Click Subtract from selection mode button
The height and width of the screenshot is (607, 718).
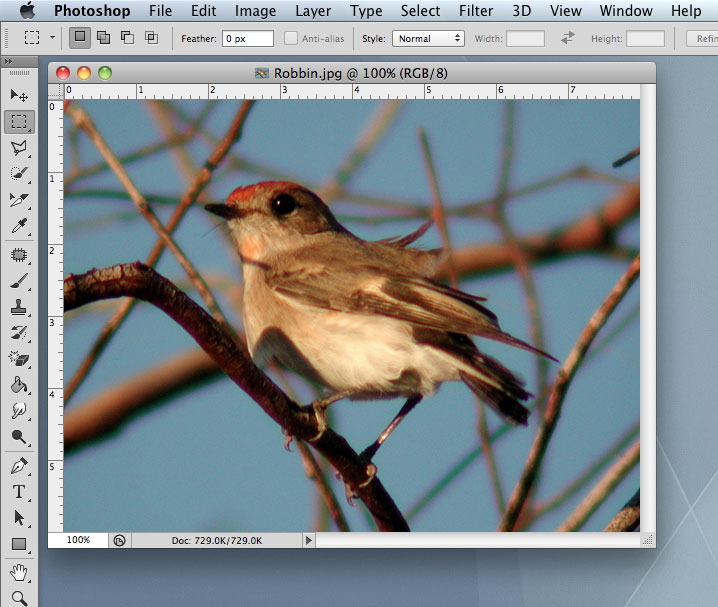[127, 38]
